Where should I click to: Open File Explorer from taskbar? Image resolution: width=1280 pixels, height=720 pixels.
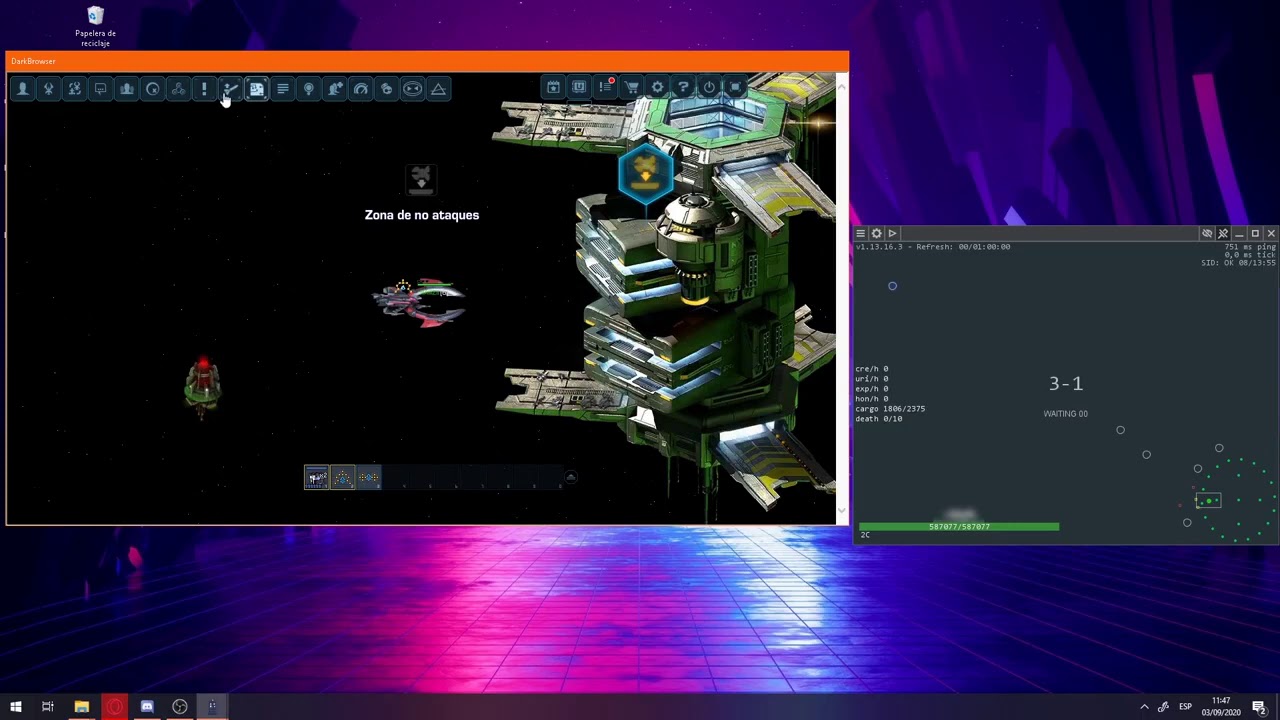81,707
